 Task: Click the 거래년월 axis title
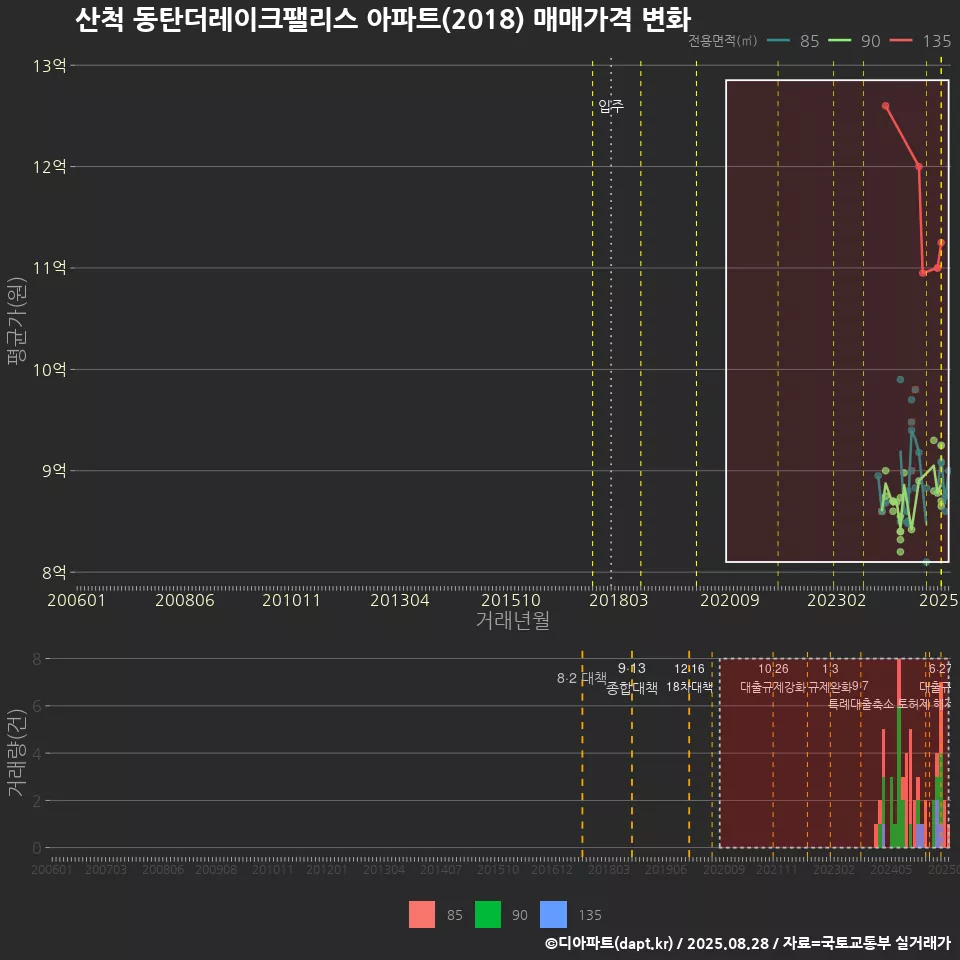(512, 620)
